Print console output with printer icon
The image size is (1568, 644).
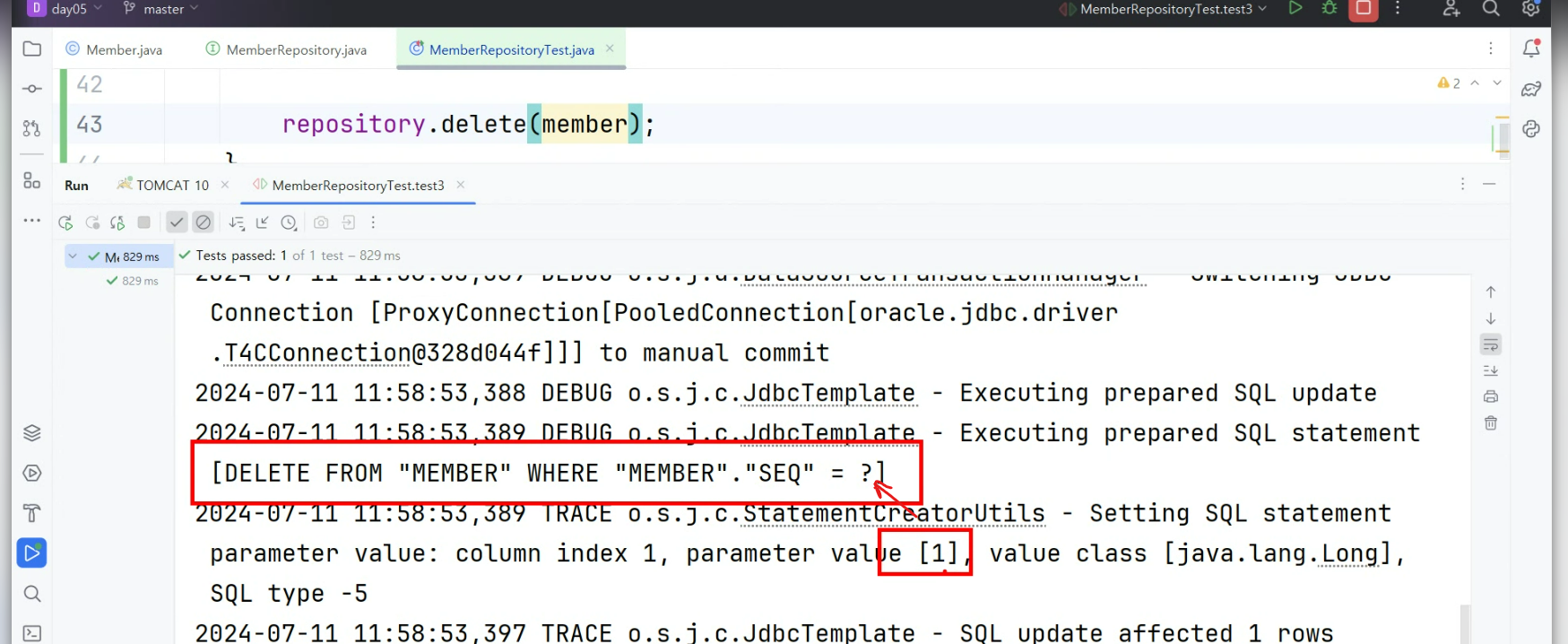(x=1491, y=396)
